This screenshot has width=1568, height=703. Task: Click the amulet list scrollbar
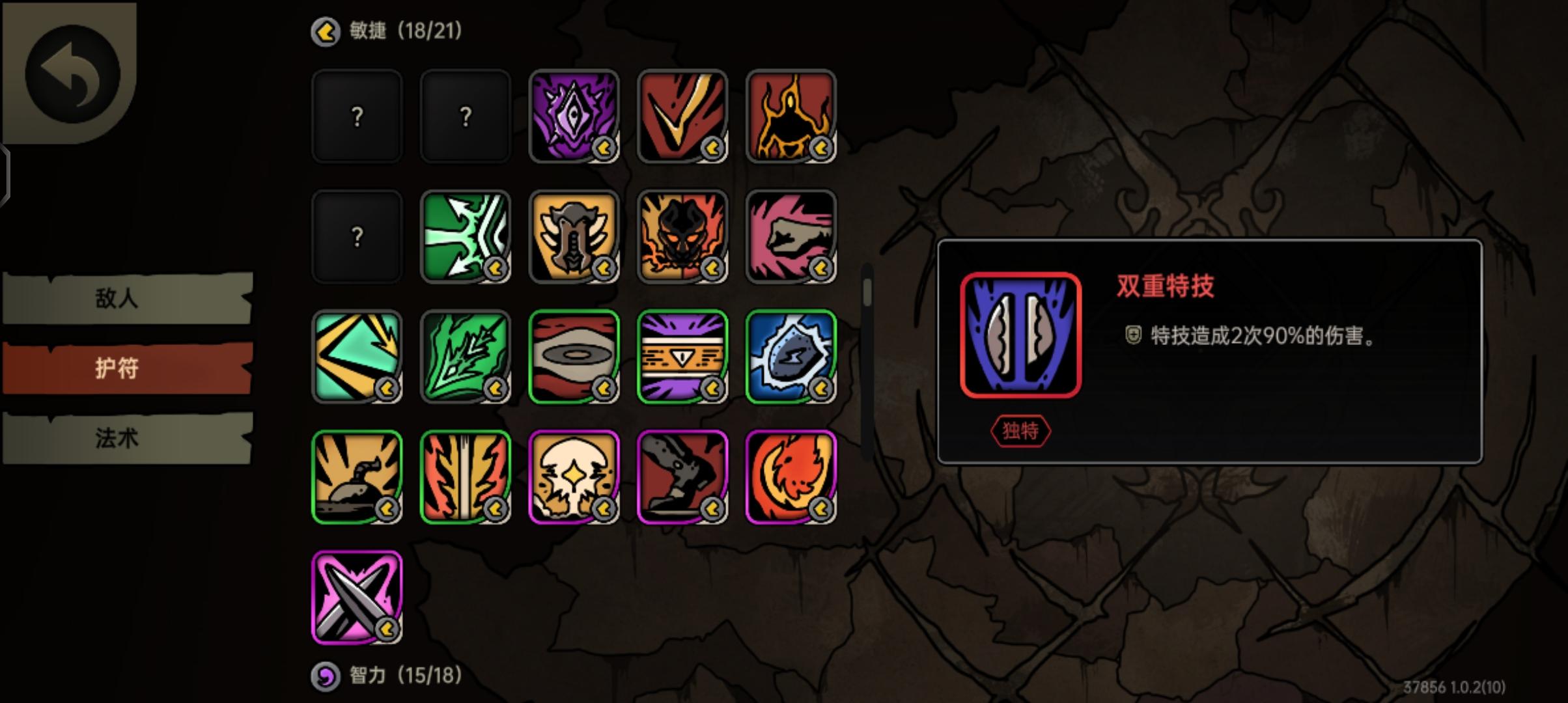[867, 292]
